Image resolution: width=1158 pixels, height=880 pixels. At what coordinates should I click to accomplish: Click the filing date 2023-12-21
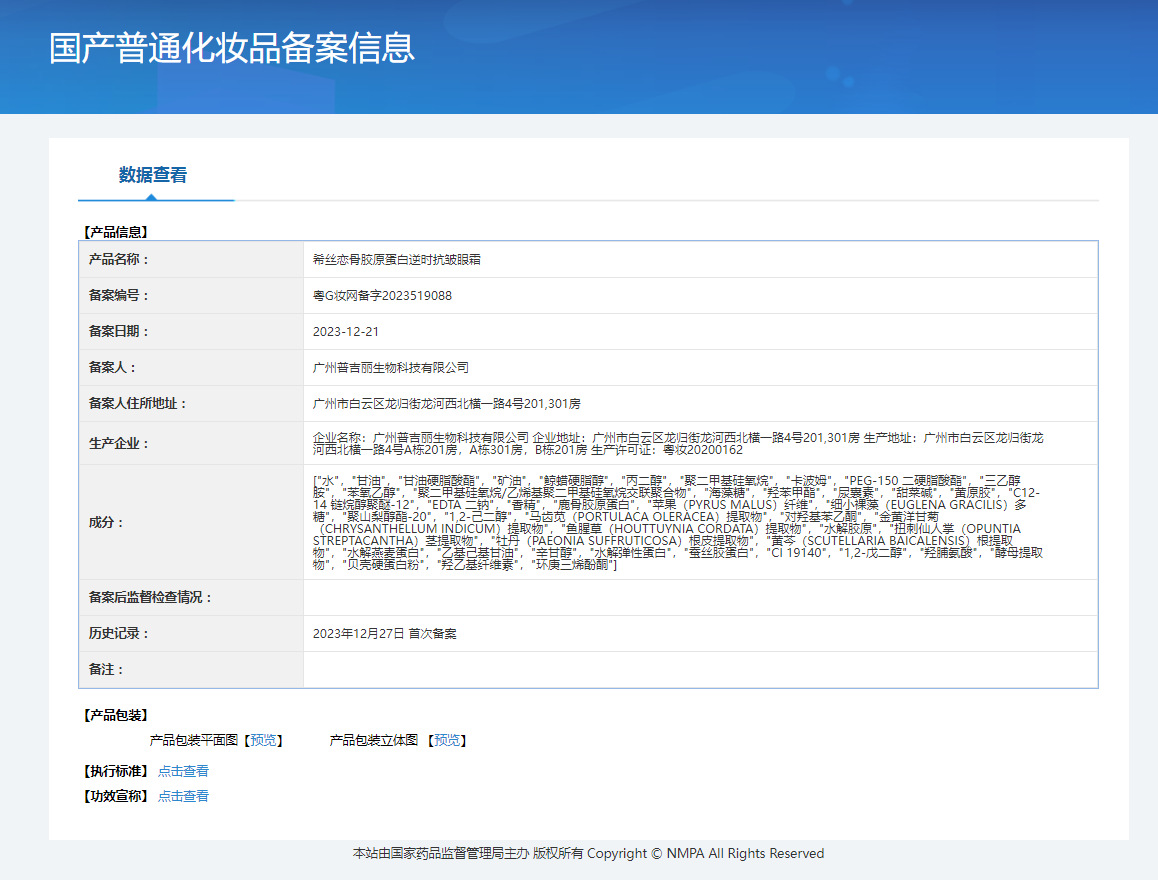pyautogui.click(x=346, y=331)
